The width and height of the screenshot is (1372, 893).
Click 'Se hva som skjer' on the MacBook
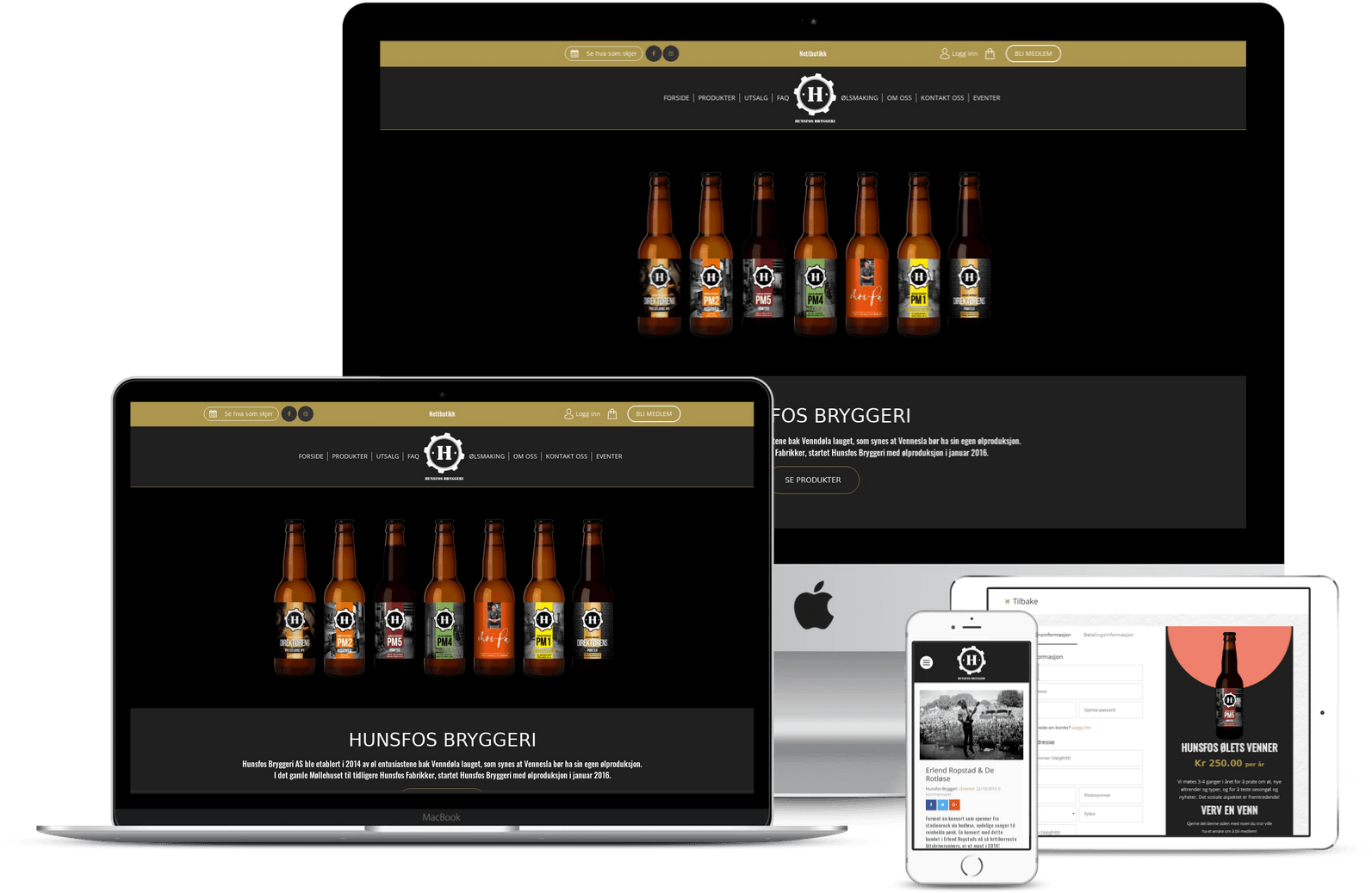pyautogui.click(x=241, y=414)
